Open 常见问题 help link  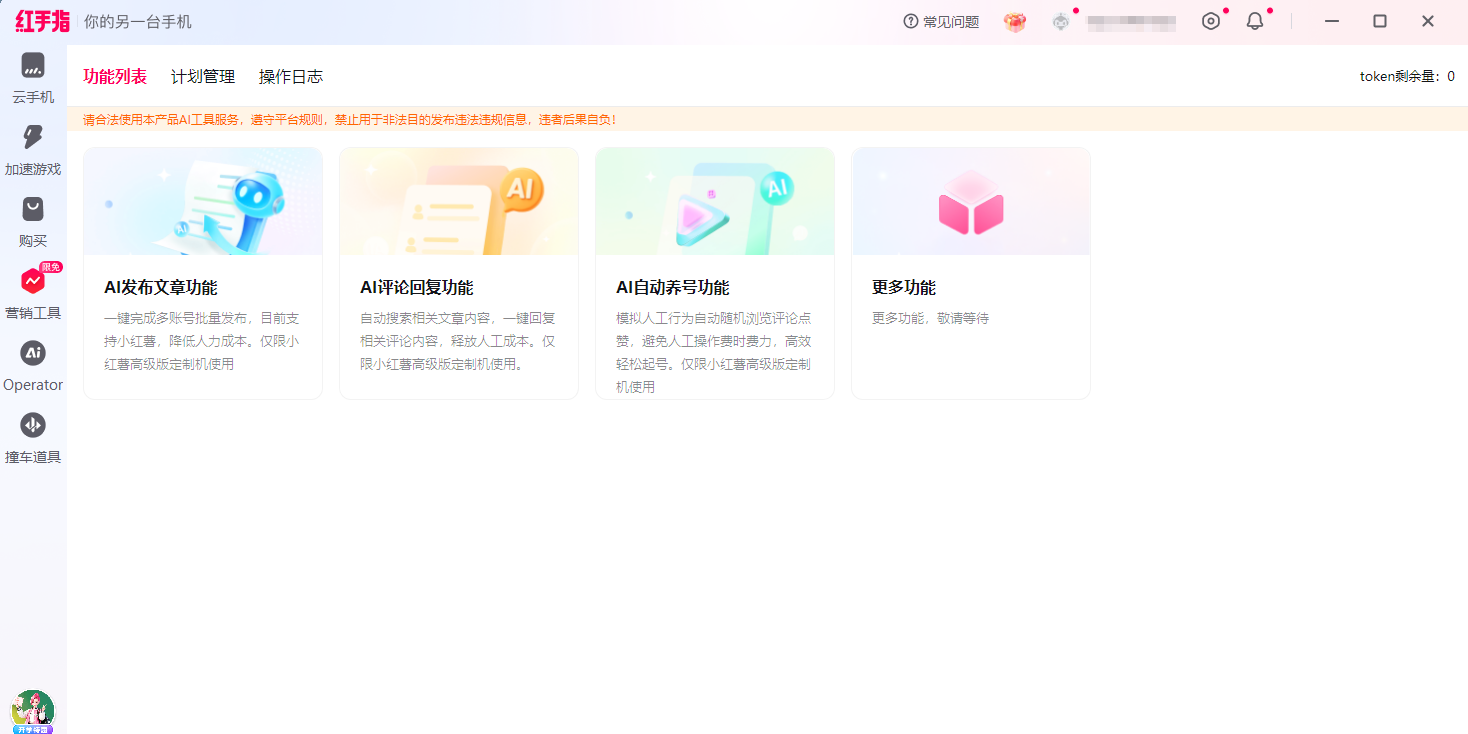(941, 21)
